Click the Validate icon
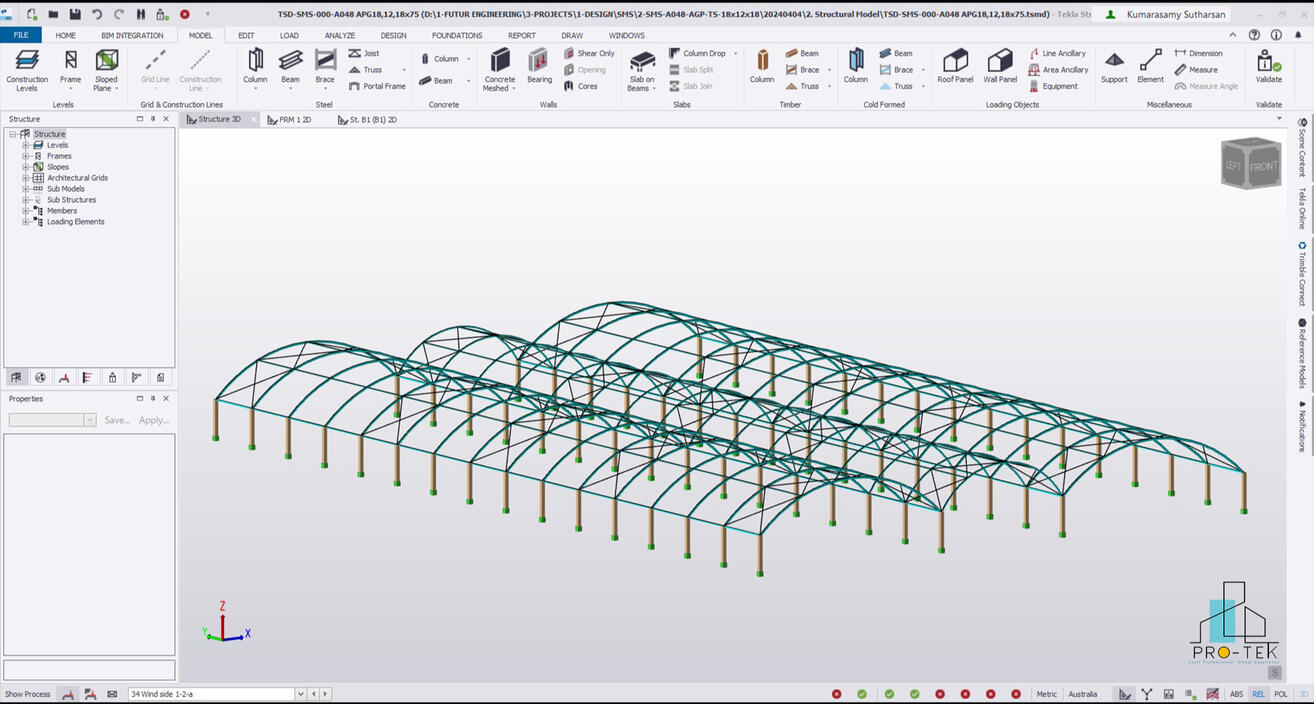The height and width of the screenshot is (704, 1314). (1268, 66)
